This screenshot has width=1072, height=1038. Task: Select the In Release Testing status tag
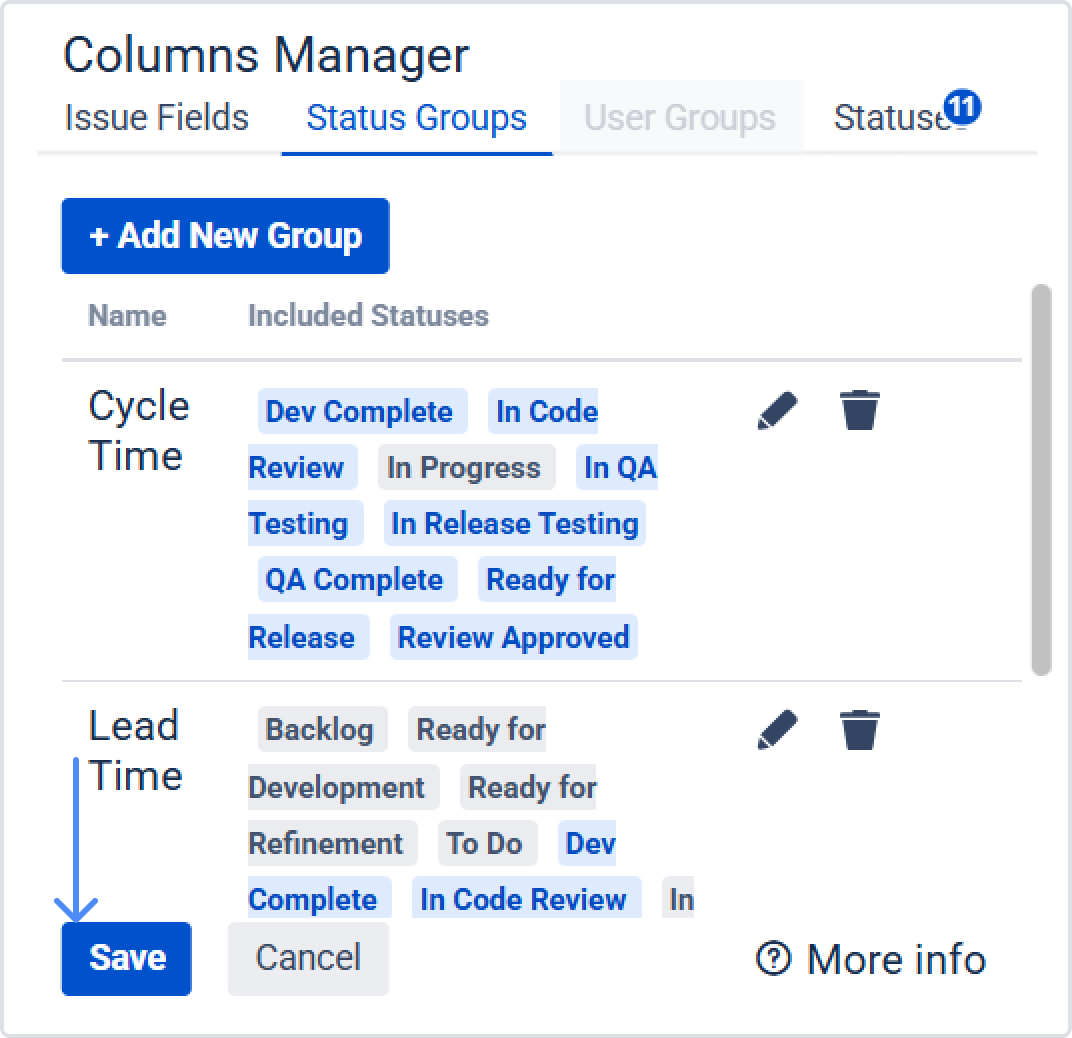coord(515,524)
